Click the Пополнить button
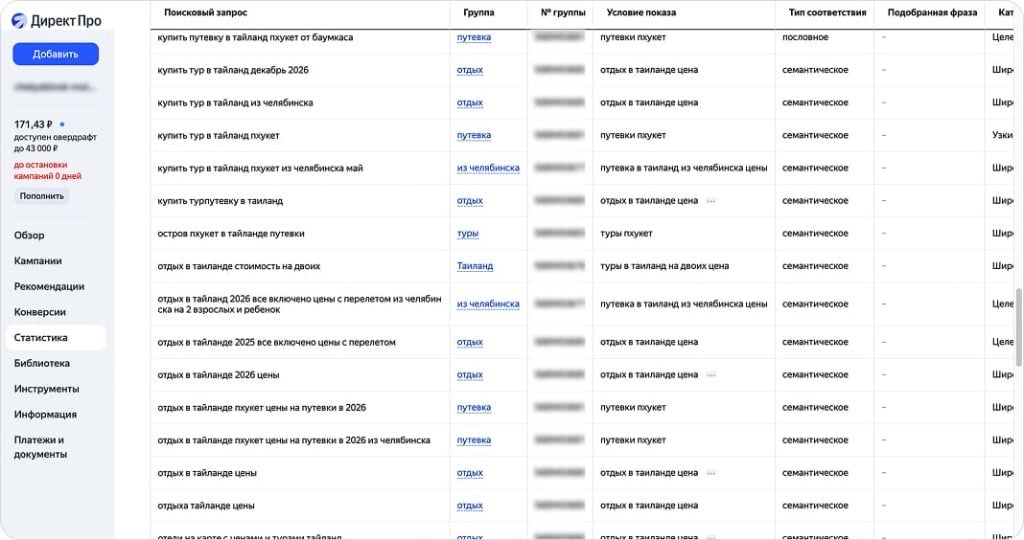Viewport: 1024px width, 540px height. (x=41, y=196)
